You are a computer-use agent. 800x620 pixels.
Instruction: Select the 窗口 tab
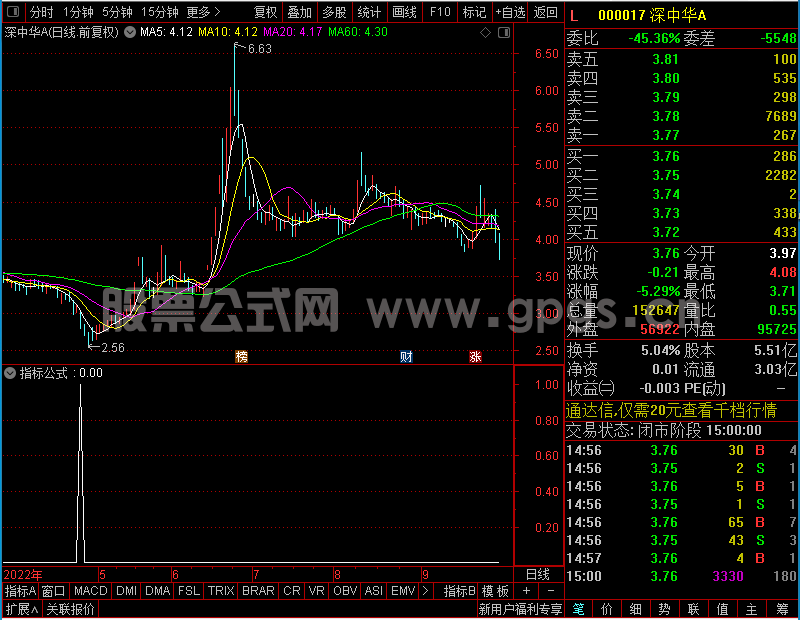coord(54,591)
